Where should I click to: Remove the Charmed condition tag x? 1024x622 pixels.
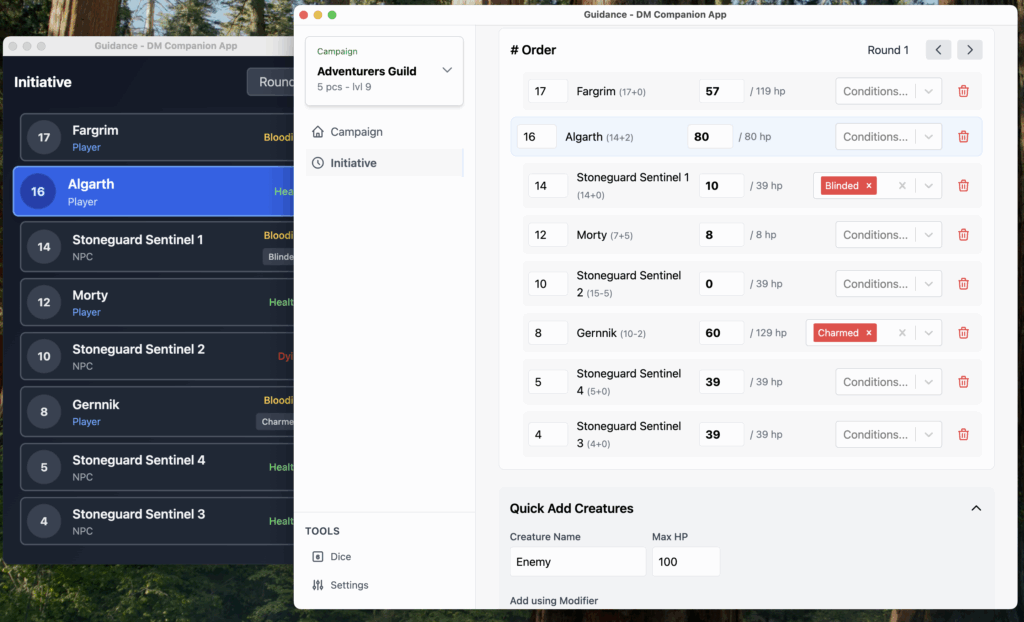pos(869,333)
